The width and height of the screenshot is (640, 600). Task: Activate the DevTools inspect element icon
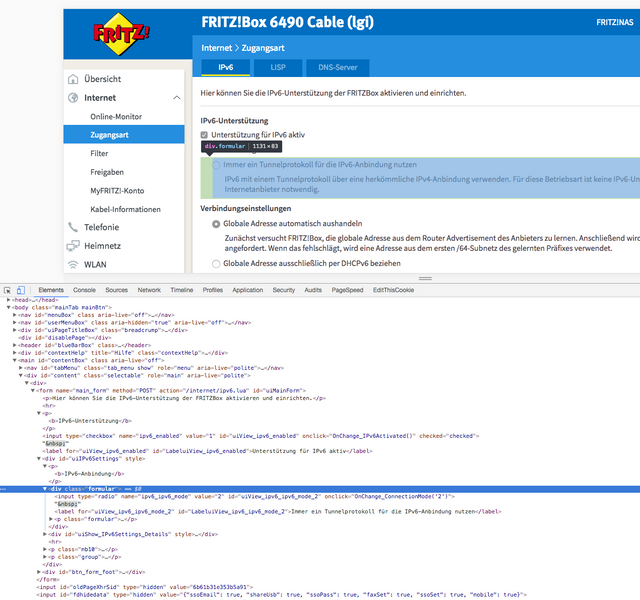(x=9, y=290)
